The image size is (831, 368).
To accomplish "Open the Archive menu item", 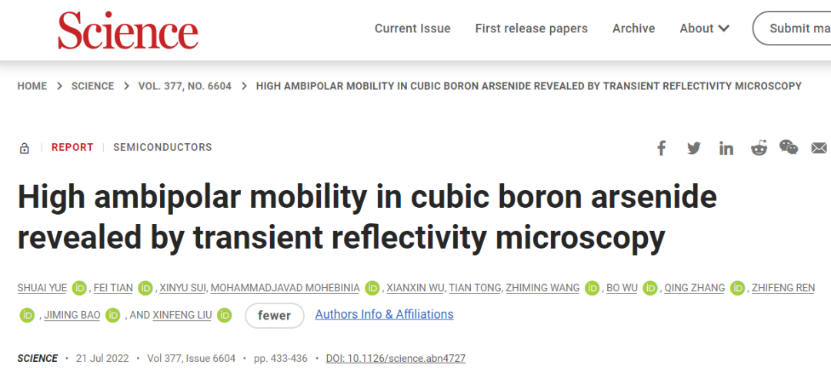I will [x=633, y=28].
